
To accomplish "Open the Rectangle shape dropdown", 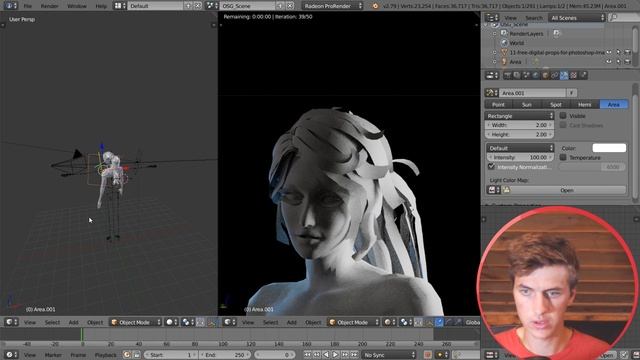I will [x=520, y=116].
